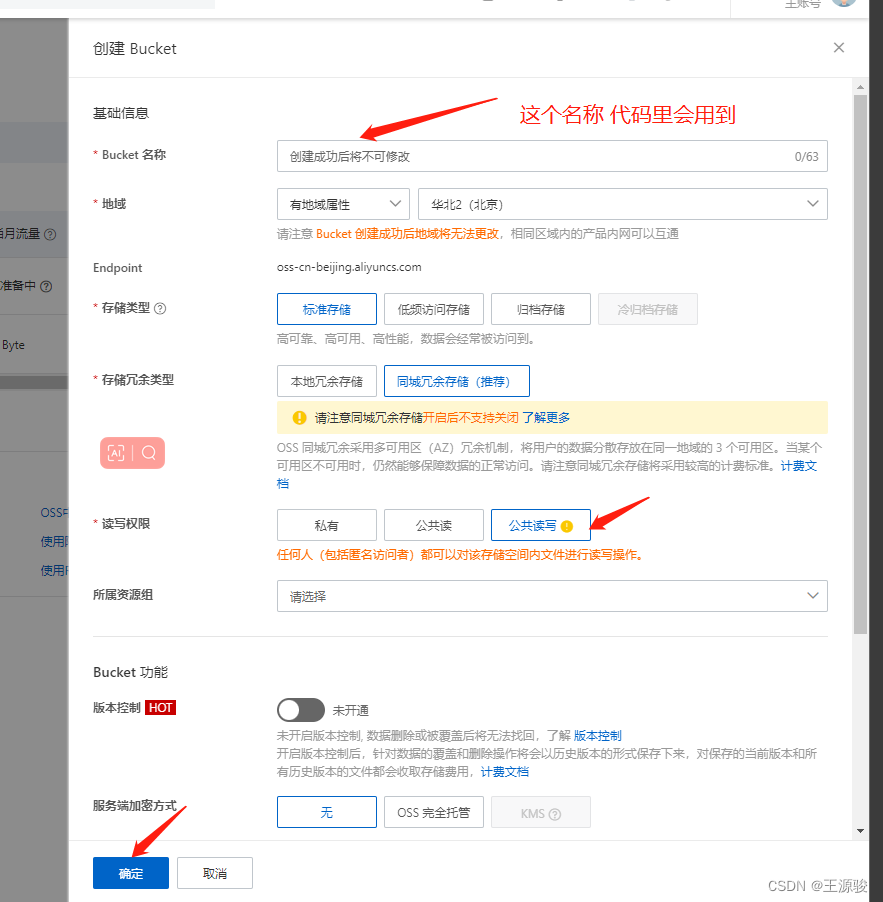Click help icon beside 月流量 in background page
Image resolution: width=883 pixels, height=902 pixels.
(x=50, y=234)
